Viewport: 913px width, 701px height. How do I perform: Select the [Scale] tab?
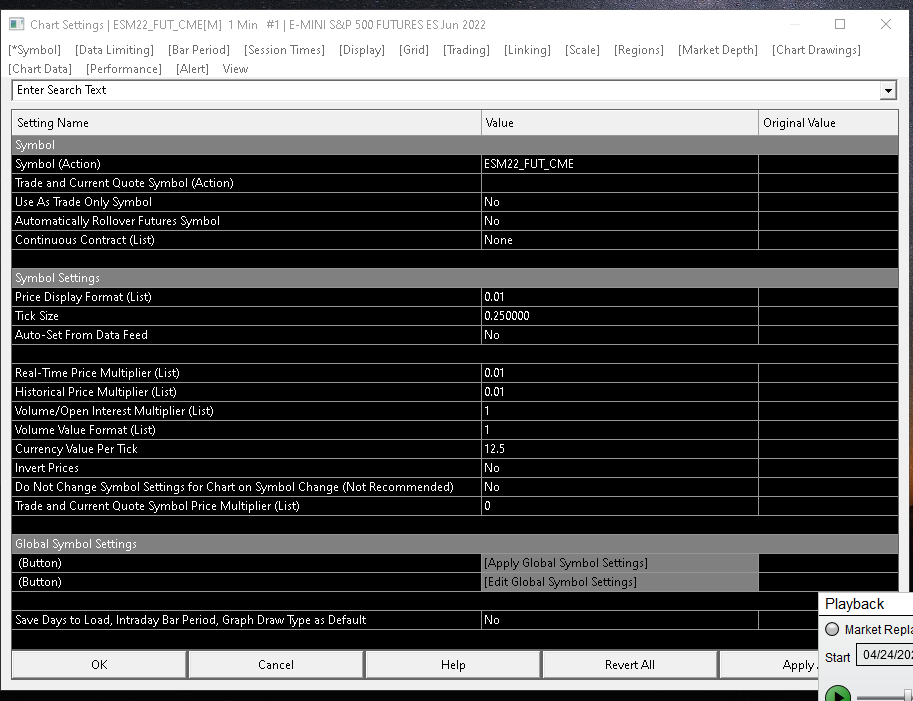pyautogui.click(x=582, y=50)
